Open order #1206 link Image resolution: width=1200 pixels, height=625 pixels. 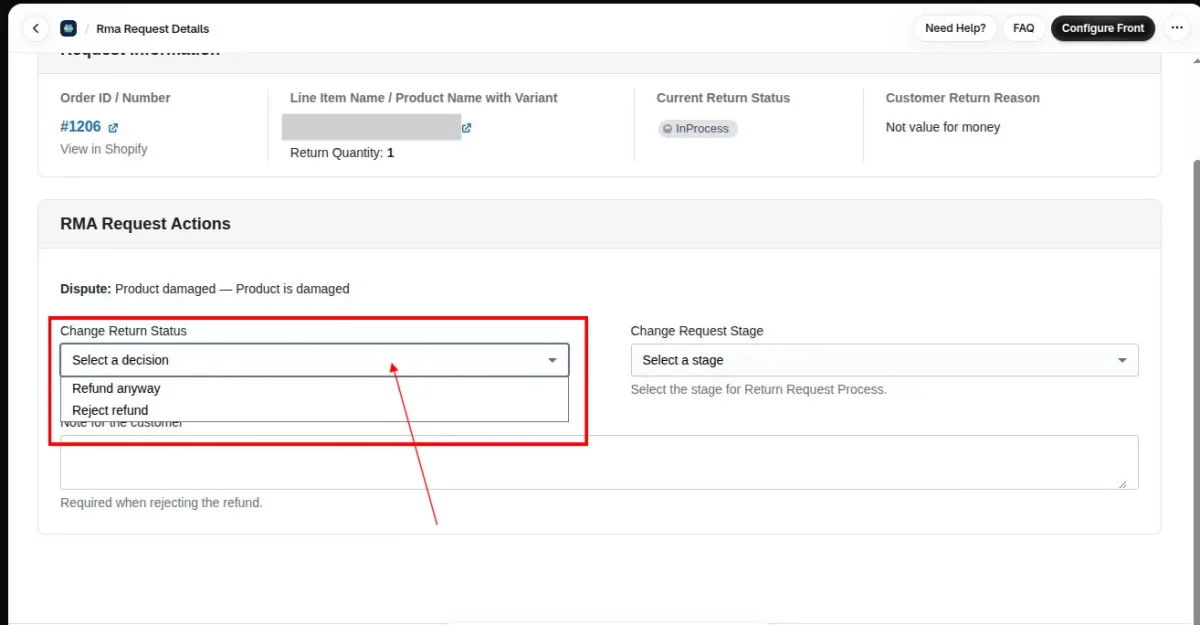pyautogui.click(x=81, y=127)
